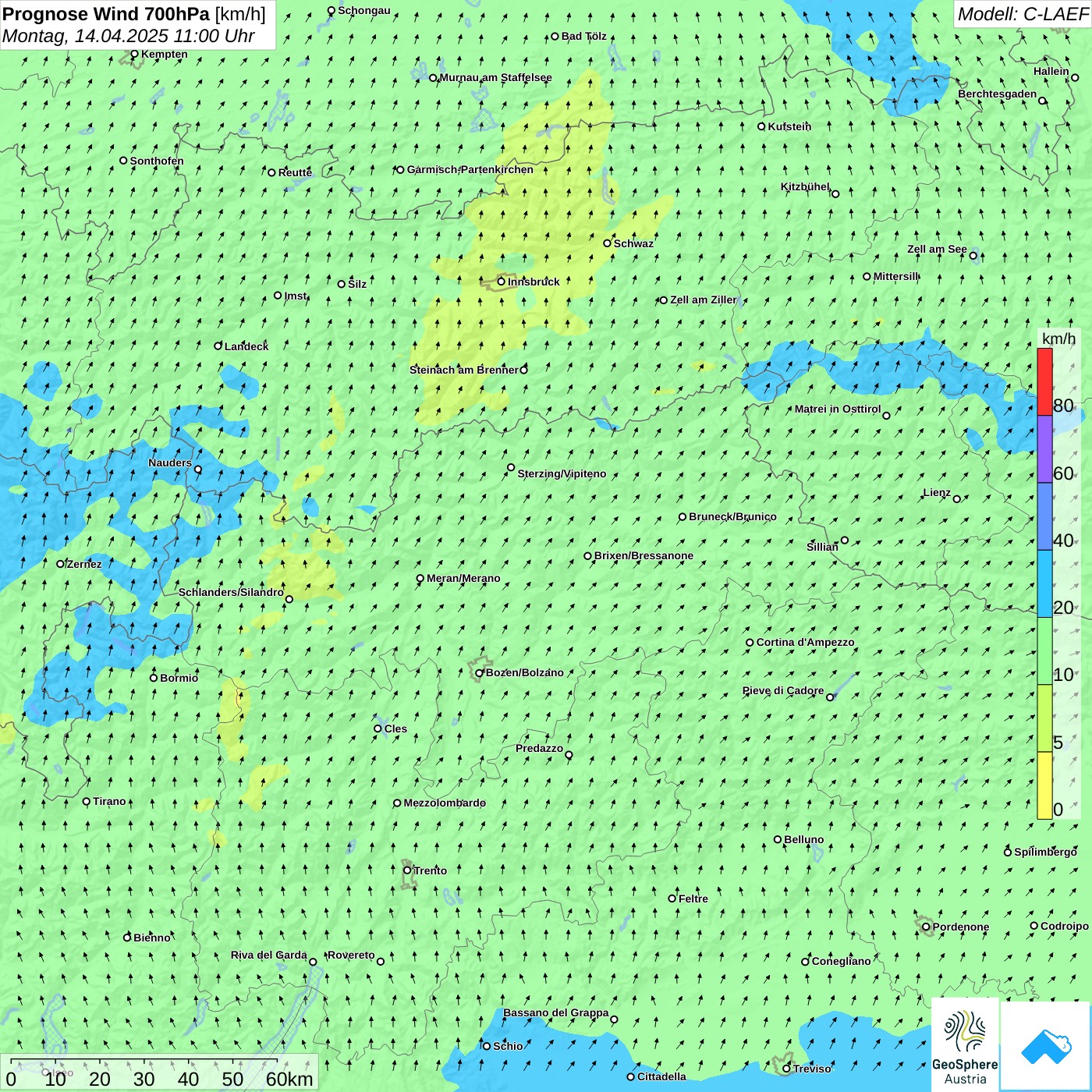
Task: Click the Zell am See marker
Action: [x=973, y=255]
